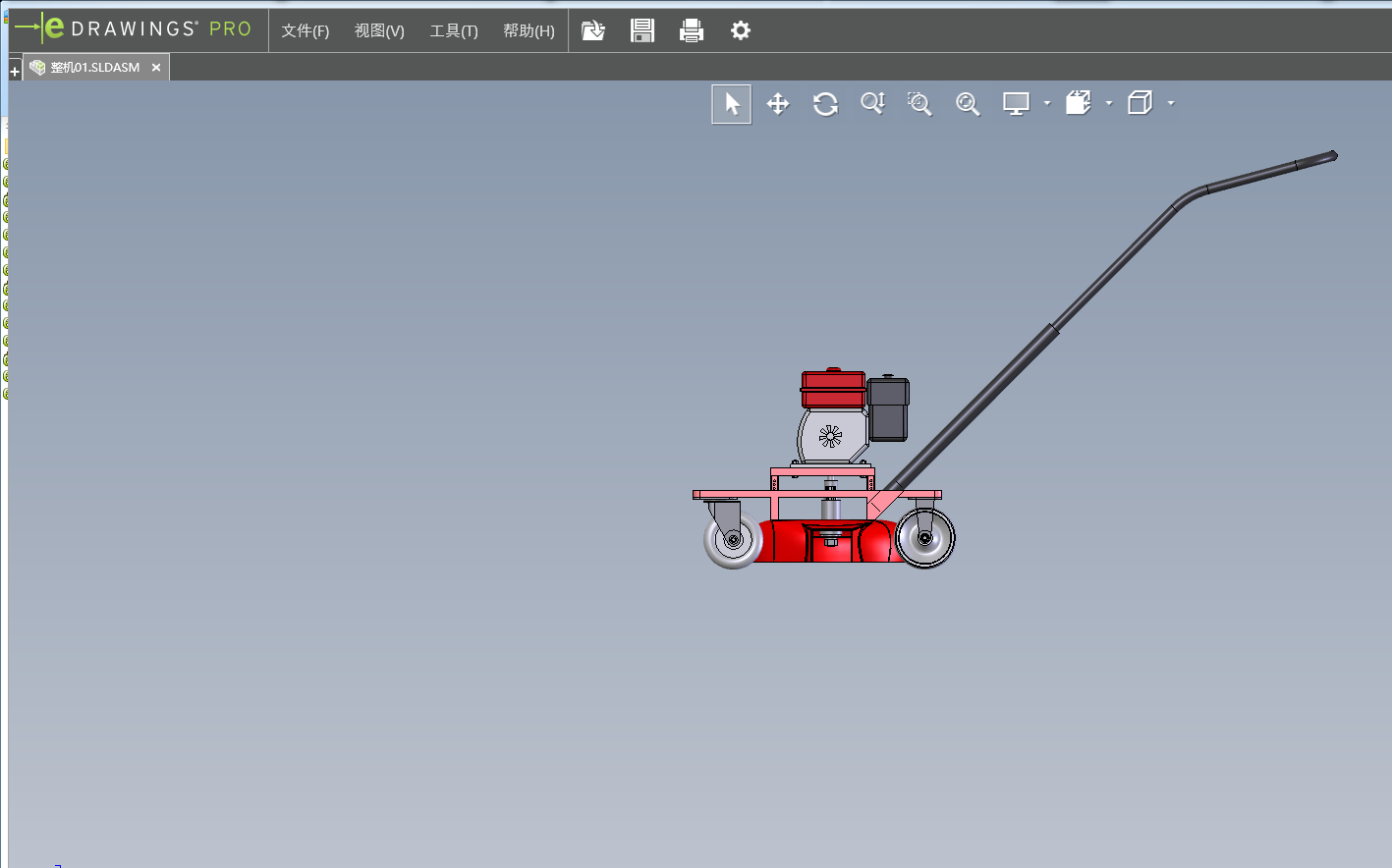The width and height of the screenshot is (1392, 868).
Task: Open the 视图(V) menu
Action: tap(379, 30)
